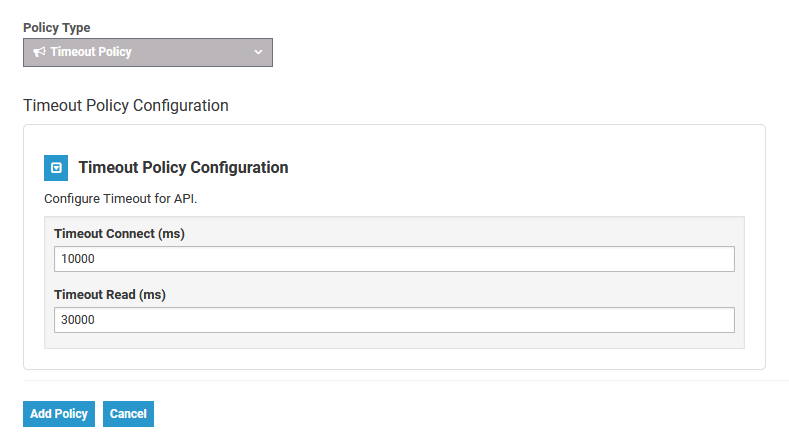Screen dimensions: 789x448
Task: Click the chevron arrow on Timeout Policy selector
Action: click(258, 52)
